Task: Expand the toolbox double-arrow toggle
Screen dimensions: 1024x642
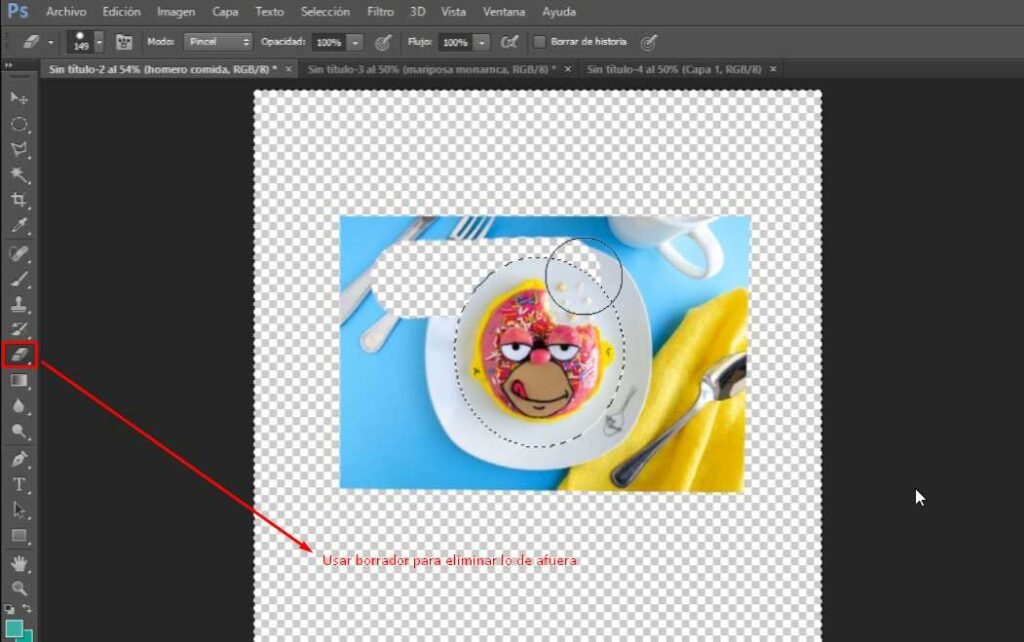Action: (8, 65)
